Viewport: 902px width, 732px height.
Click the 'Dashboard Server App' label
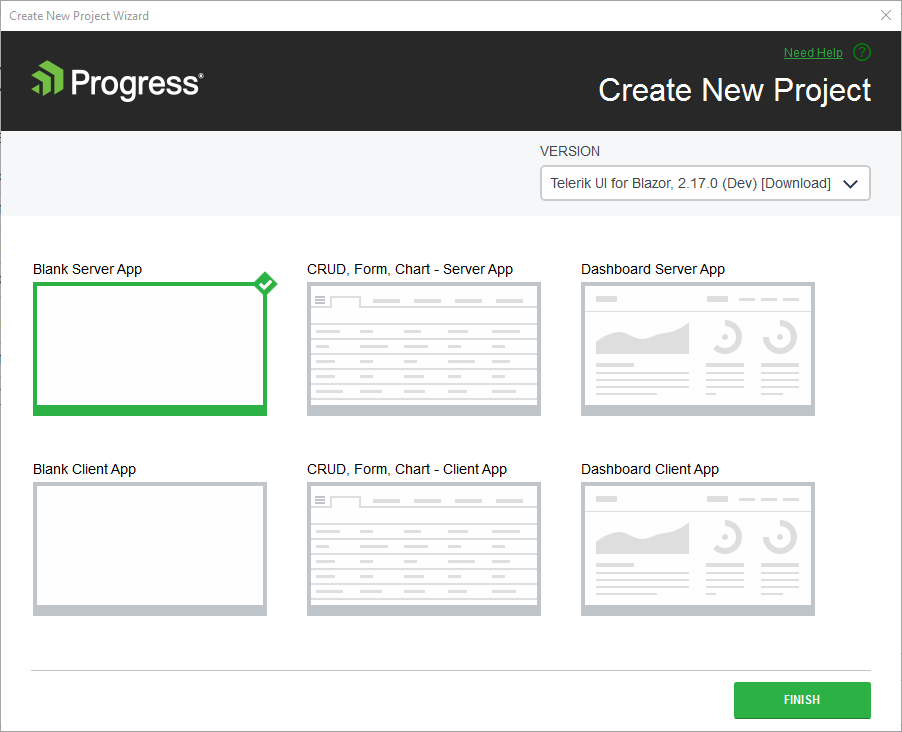[653, 269]
